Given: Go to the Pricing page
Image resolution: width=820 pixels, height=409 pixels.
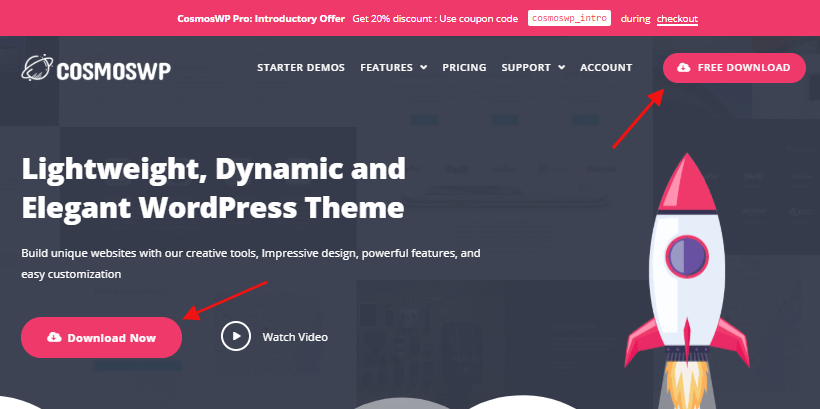Looking at the screenshot, I should 464,67.
